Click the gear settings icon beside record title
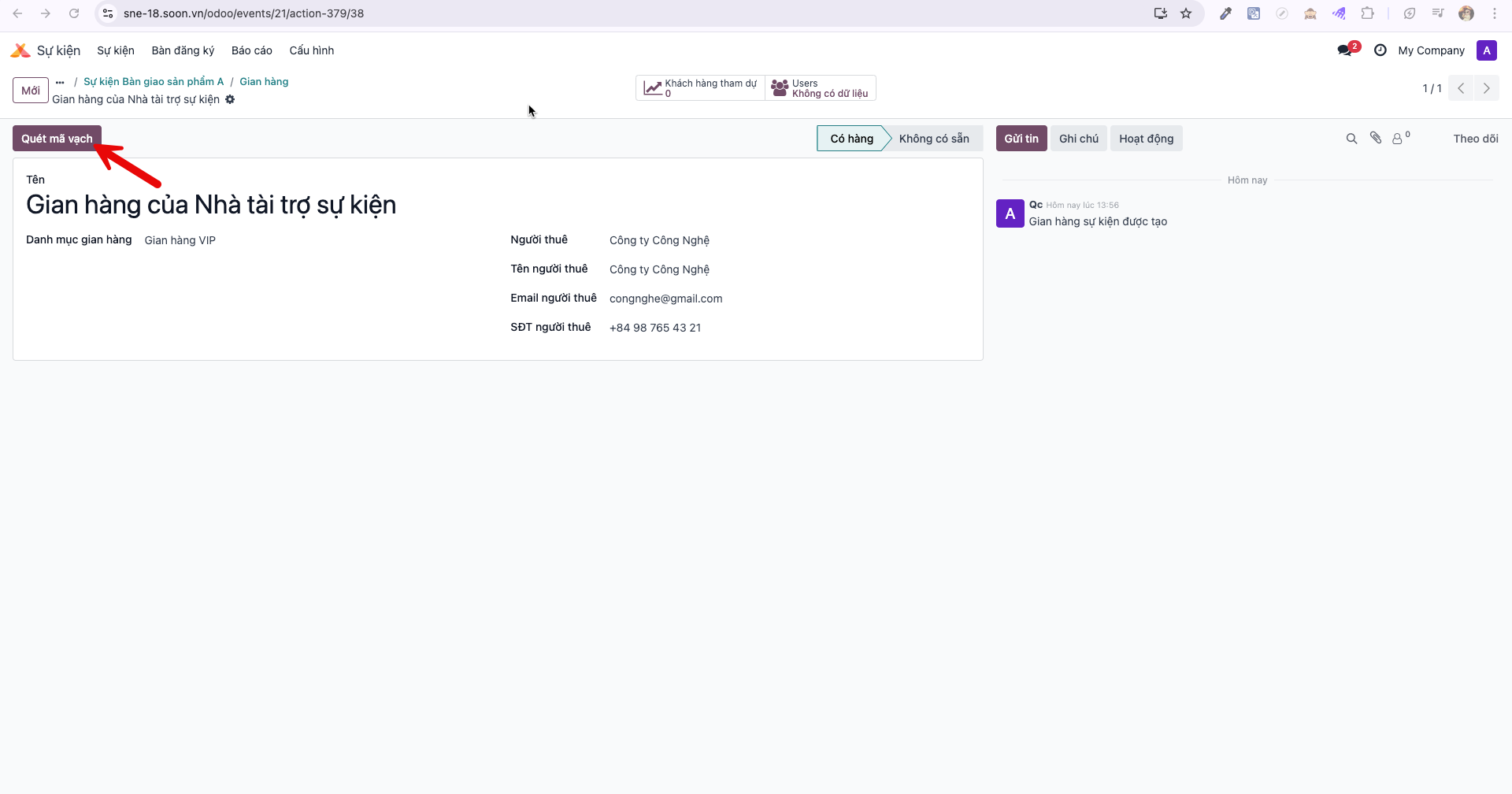 230,99
